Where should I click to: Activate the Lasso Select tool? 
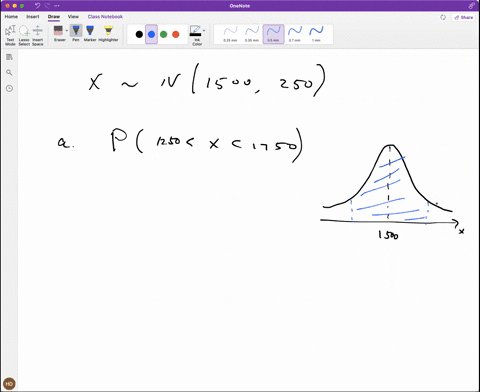pyautogui.click(x=24, y=35)
